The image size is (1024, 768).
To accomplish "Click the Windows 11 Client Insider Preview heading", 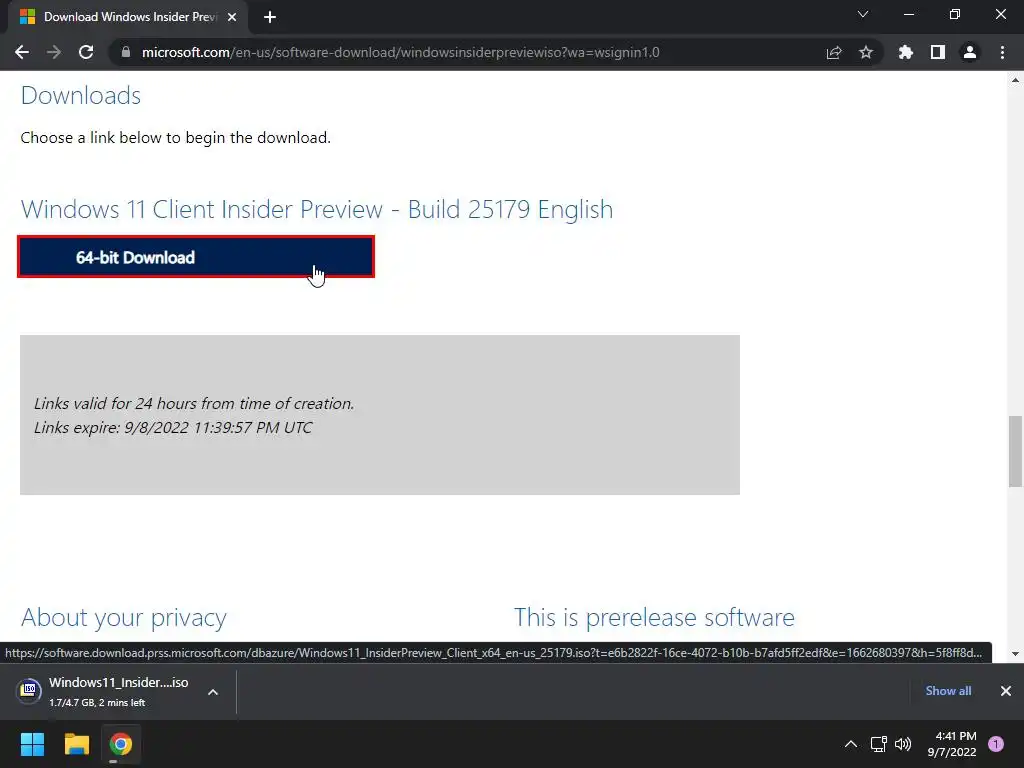I will click(317, 210).
